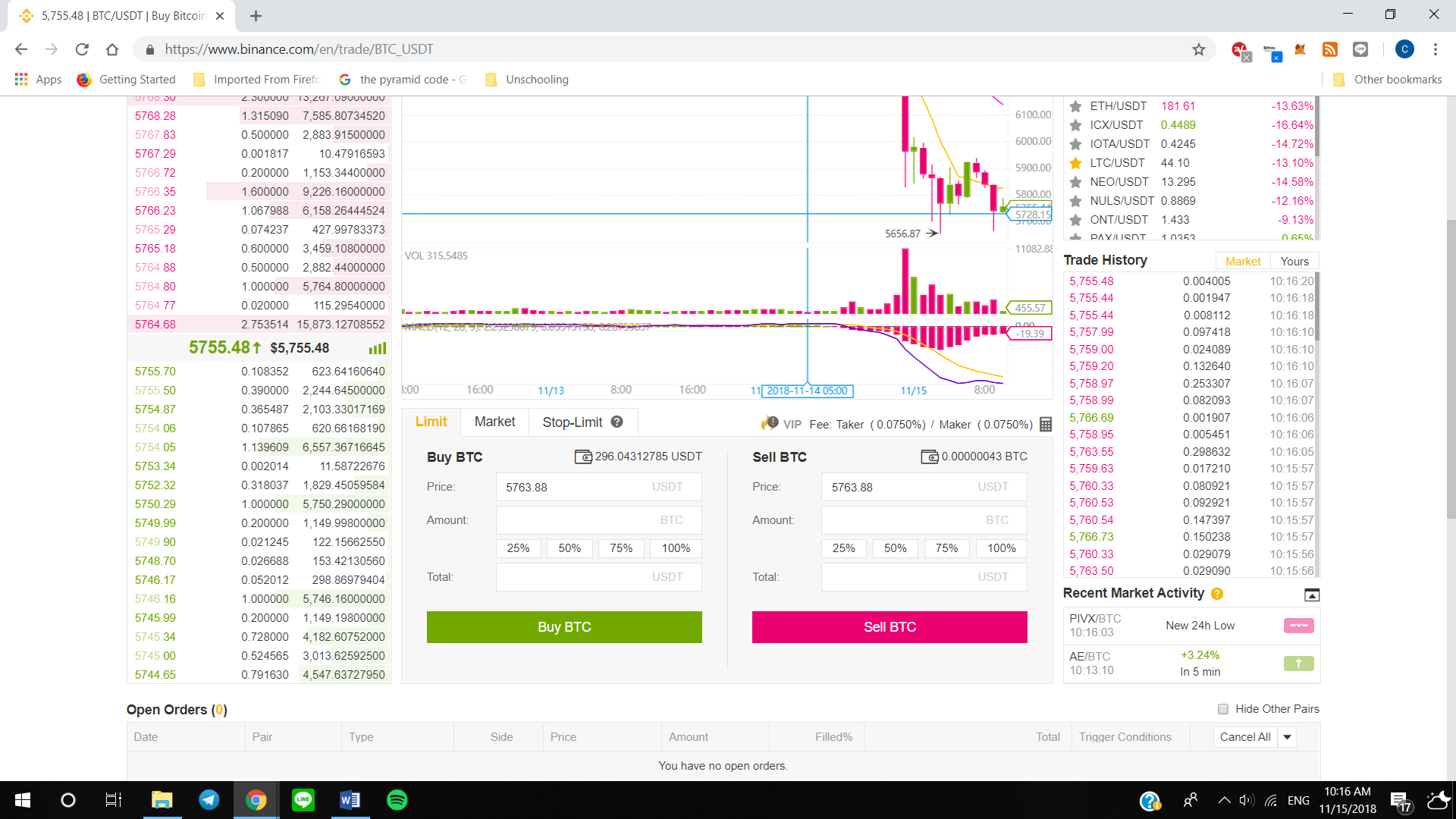Screen dimensions: 1456x819
Task: Unfavorite the LTC/USDT pair star
Action: pos(1075,163)
